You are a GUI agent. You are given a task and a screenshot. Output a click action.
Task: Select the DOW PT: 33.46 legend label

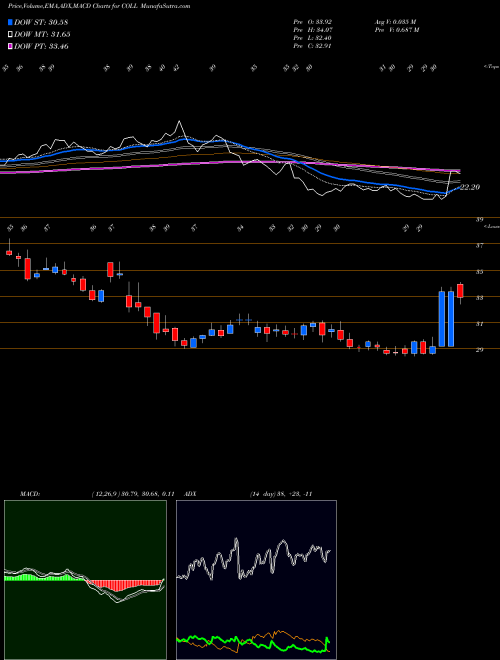(41, 46)
